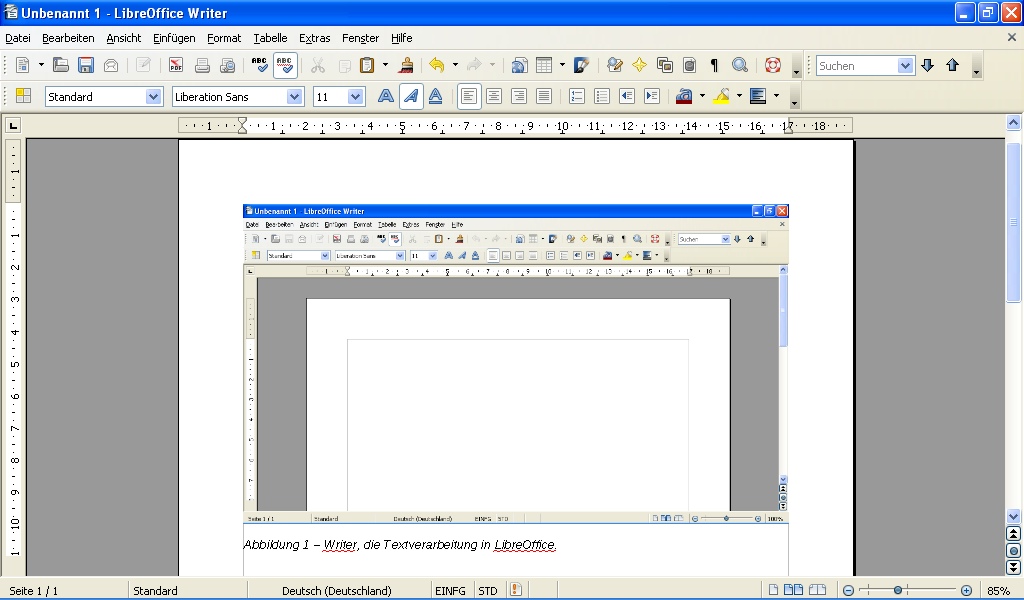Expand the table size arrow
The height and width of the screenshot is (600, 1024).
(x=562, y=65)
